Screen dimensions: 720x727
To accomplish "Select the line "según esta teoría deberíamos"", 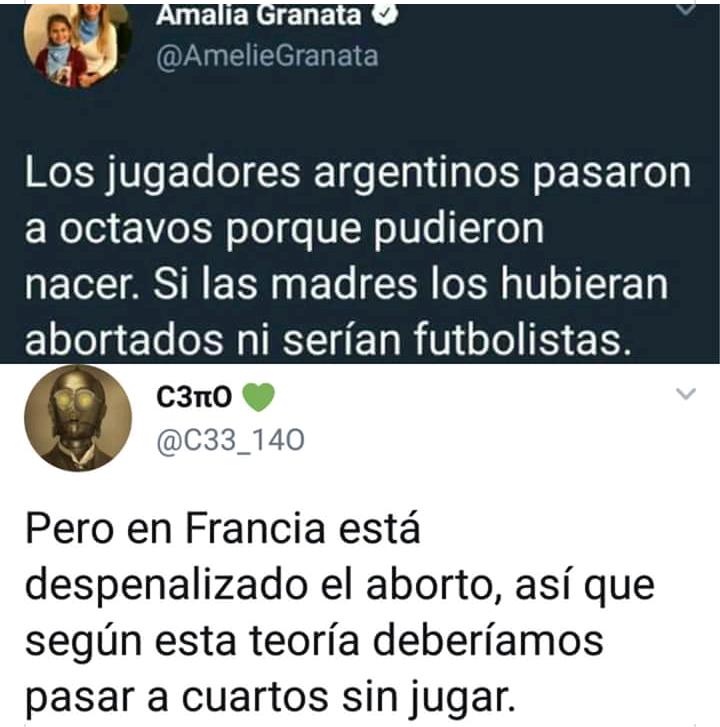I will pos(314,643).
